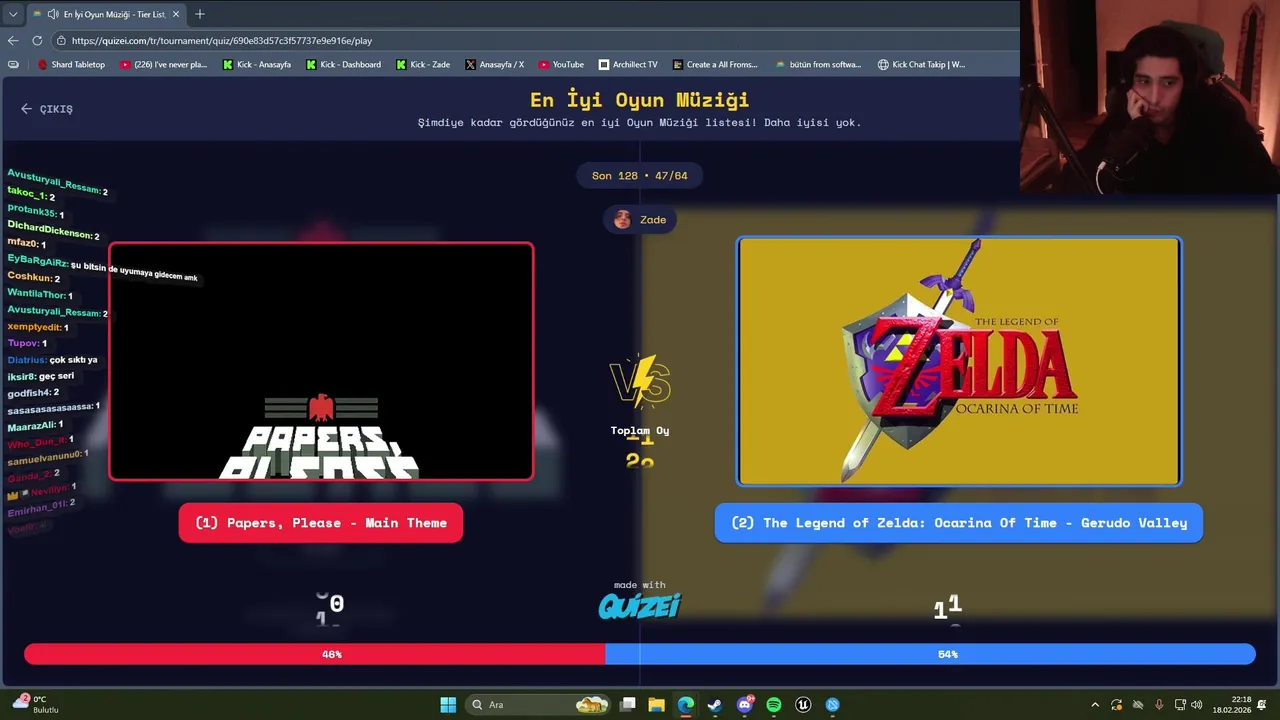Image resolution: width=1280 pixels, height=720 pixels.
Task: Click the leftmost icon on the bookmarks bar
Action: point(13,64)
